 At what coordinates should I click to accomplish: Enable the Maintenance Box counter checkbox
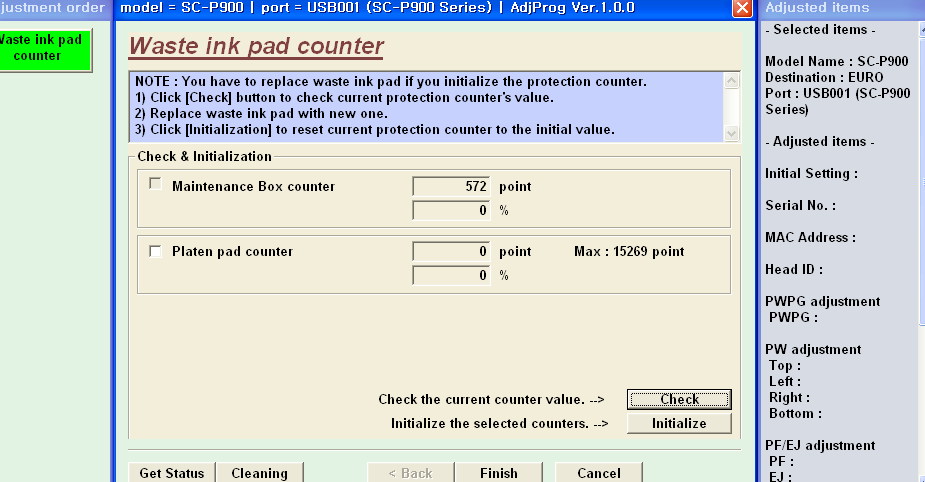coord(155,184)
